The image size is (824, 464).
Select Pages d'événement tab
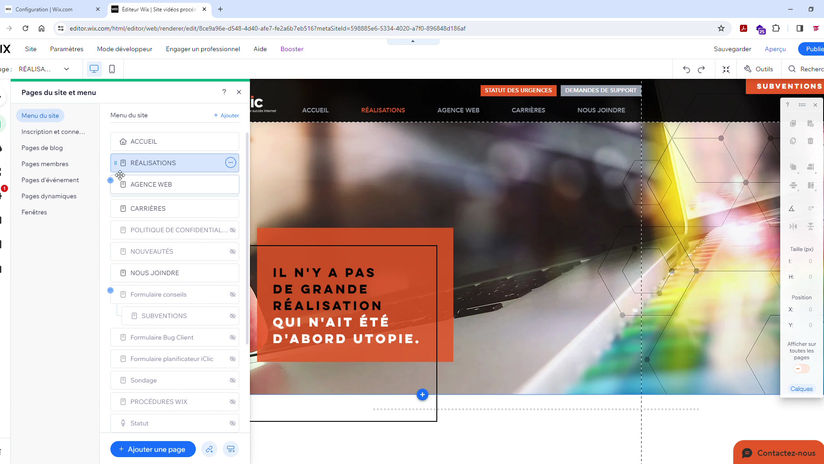tap(50, 180)
